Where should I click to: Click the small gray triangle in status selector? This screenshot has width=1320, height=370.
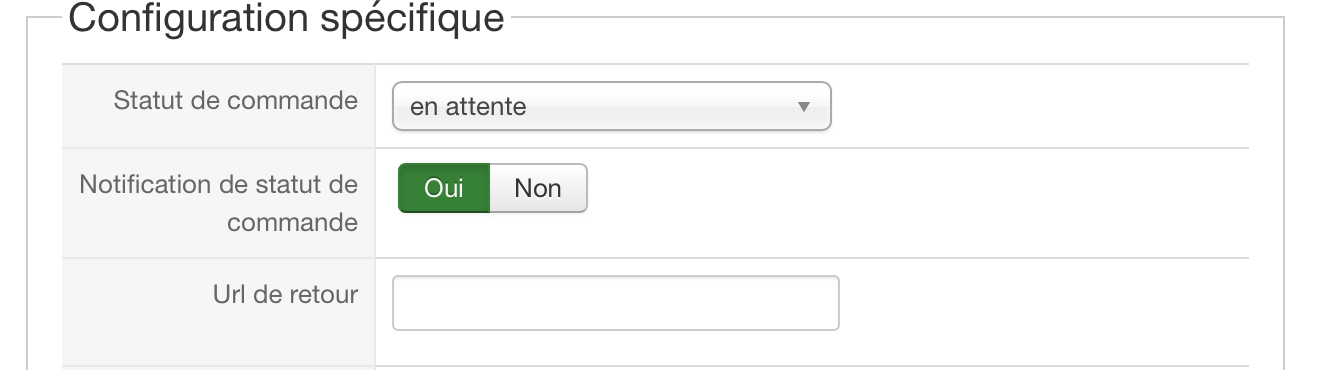point(802,106)
